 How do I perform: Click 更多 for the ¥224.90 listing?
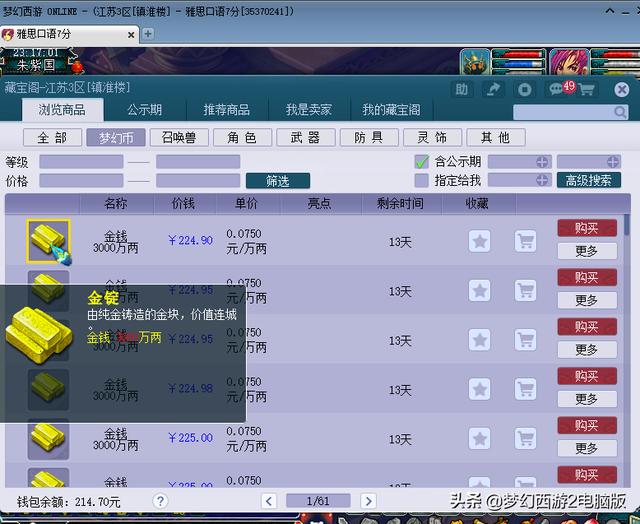pyautogui.click(x=587, y=251)
